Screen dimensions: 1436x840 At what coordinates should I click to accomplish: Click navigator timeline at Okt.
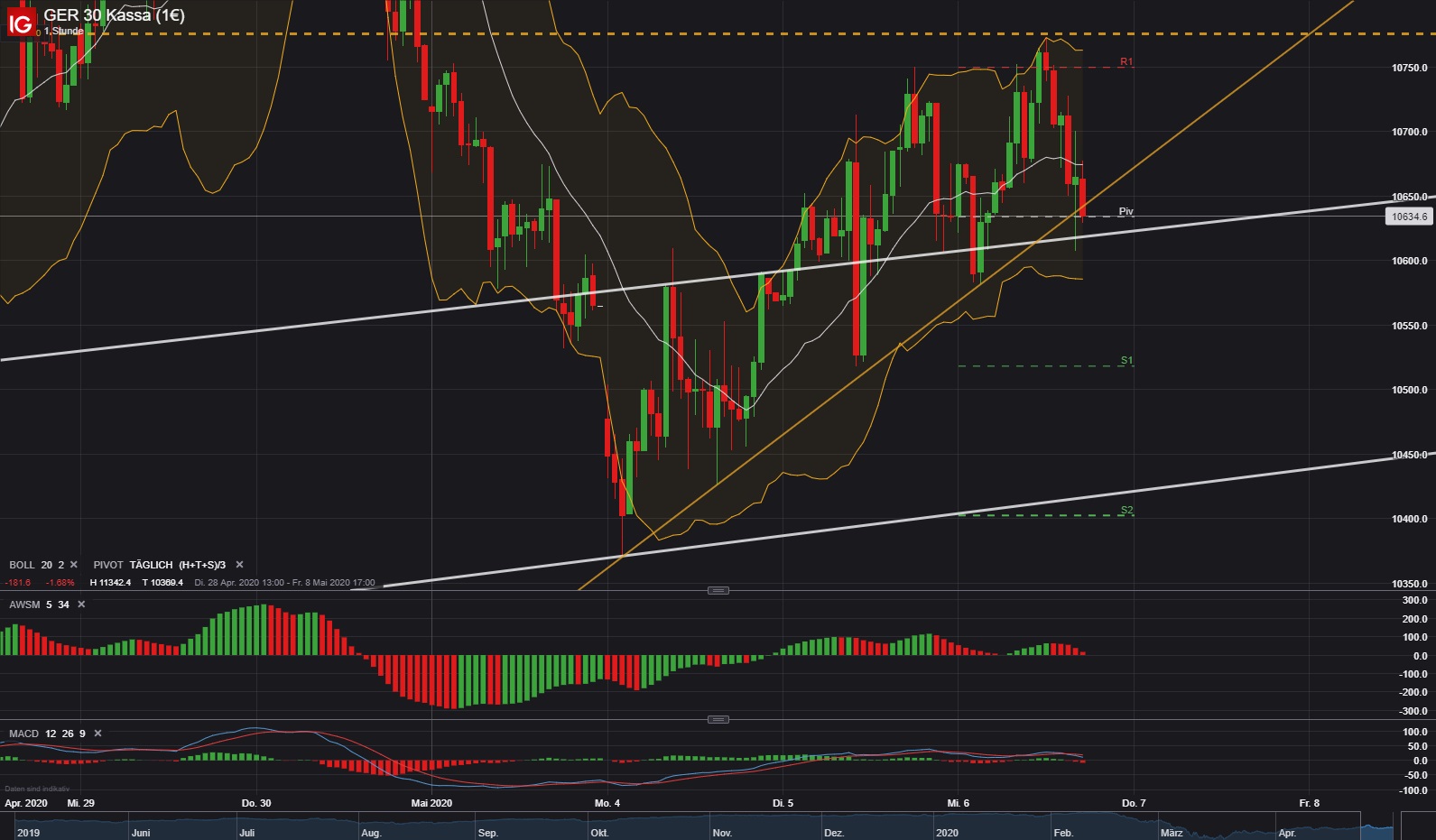click(x=599, y=833)
